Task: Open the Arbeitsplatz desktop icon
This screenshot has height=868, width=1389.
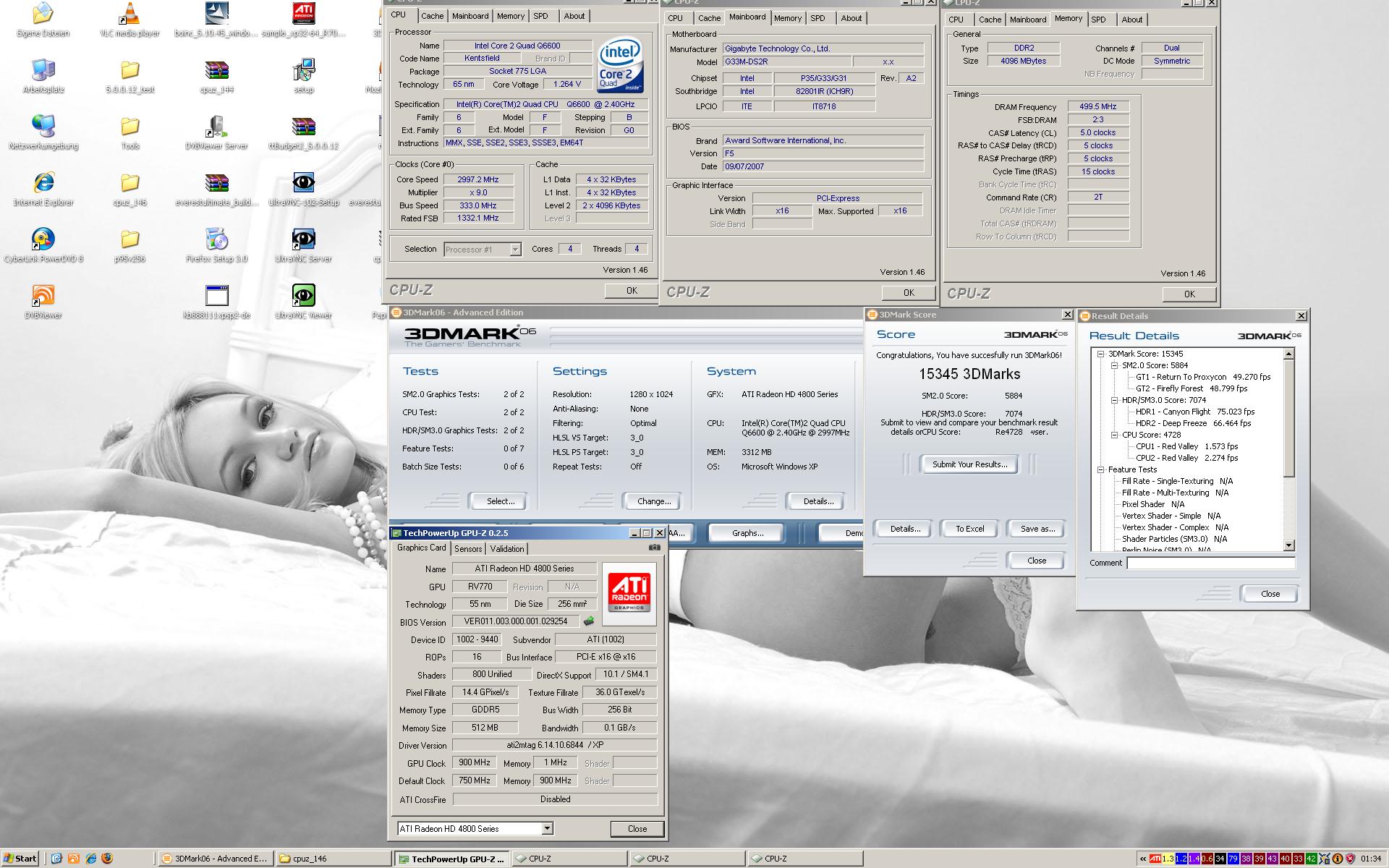Action: 43,76
